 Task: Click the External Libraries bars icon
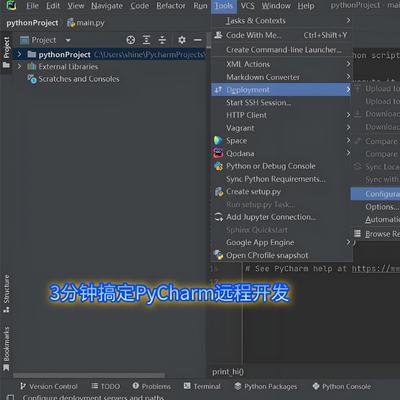[32, 67]
